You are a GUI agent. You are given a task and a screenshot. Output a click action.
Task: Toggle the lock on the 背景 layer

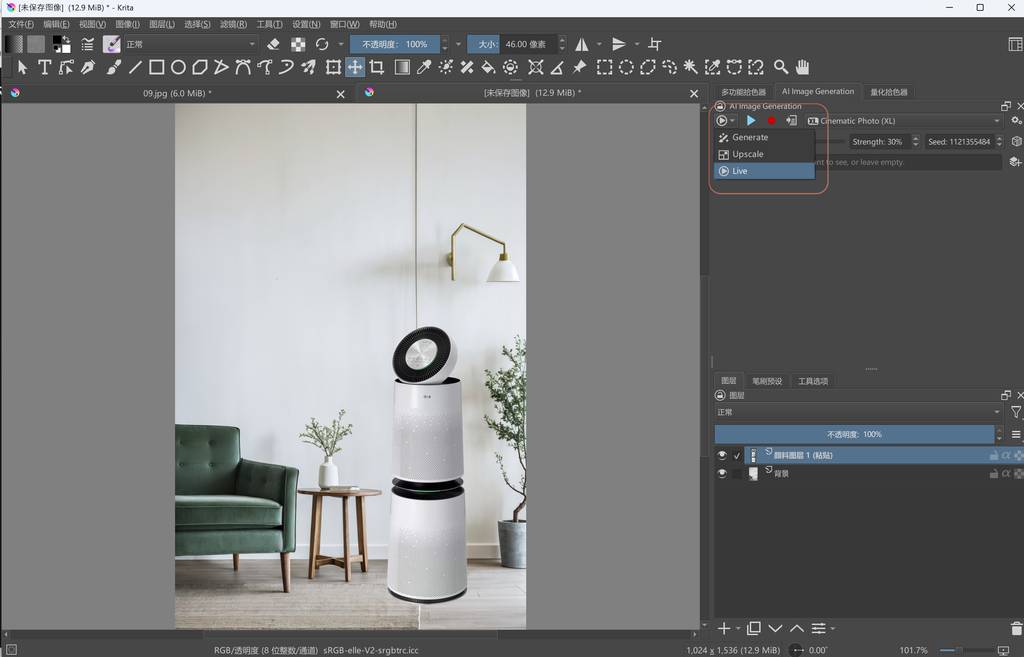point(993,474)
